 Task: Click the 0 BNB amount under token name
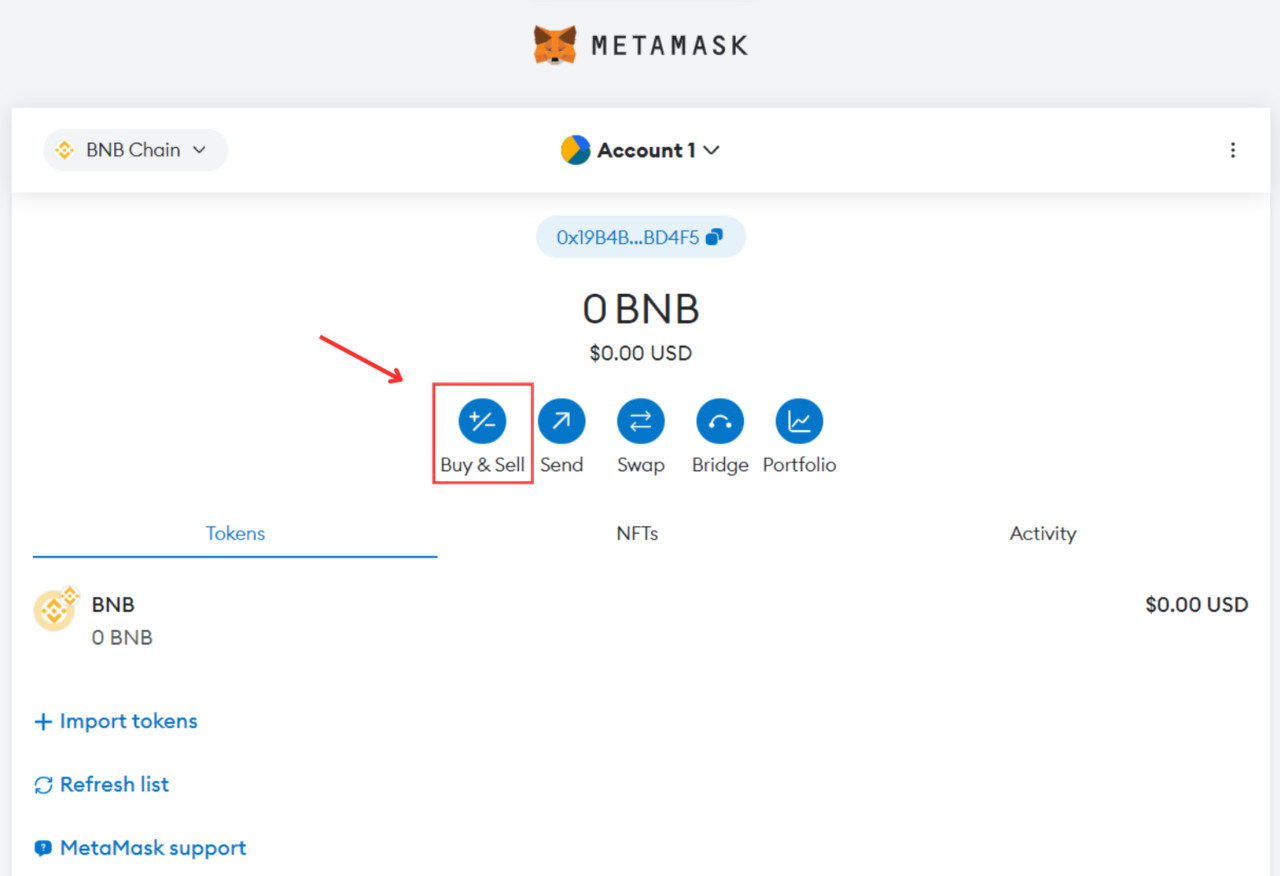[x=122, y=638]
